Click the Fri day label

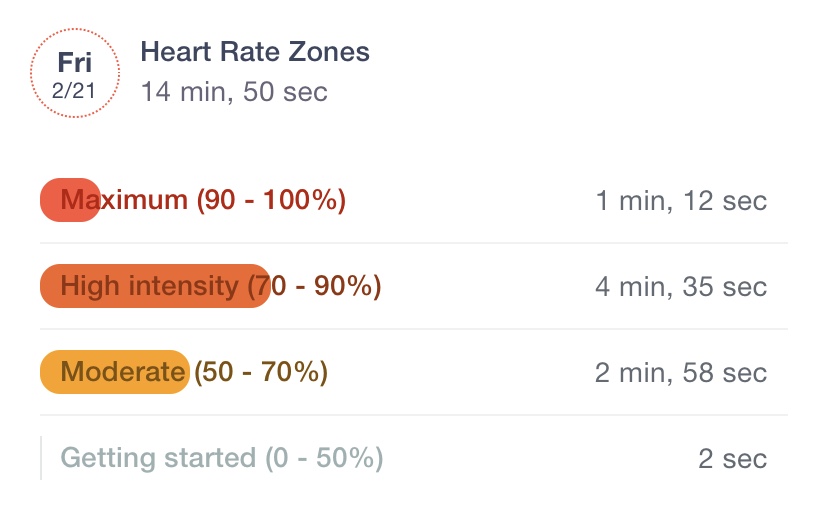[x=74, y=62]
